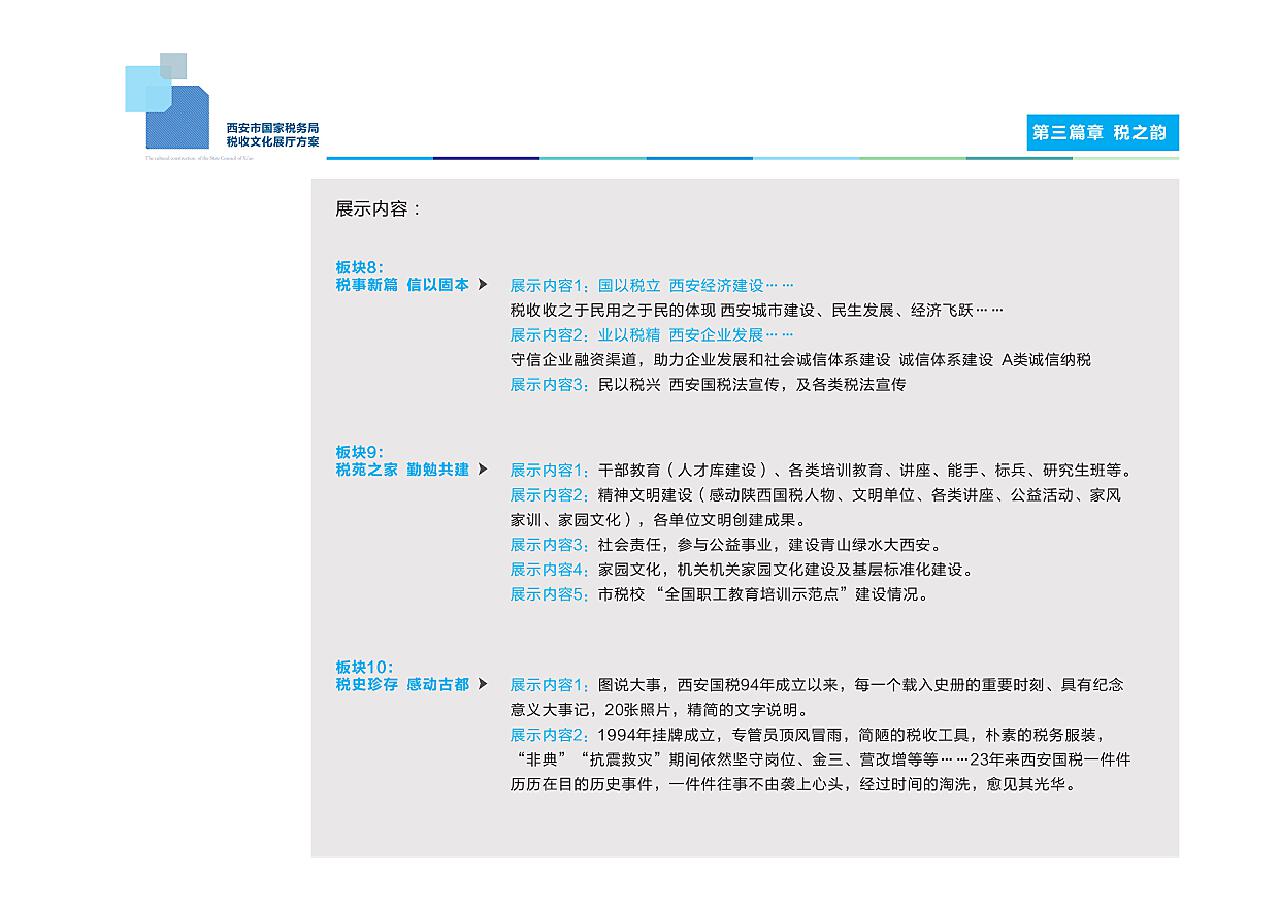Click the 板块9： label

tap(360, 452)
